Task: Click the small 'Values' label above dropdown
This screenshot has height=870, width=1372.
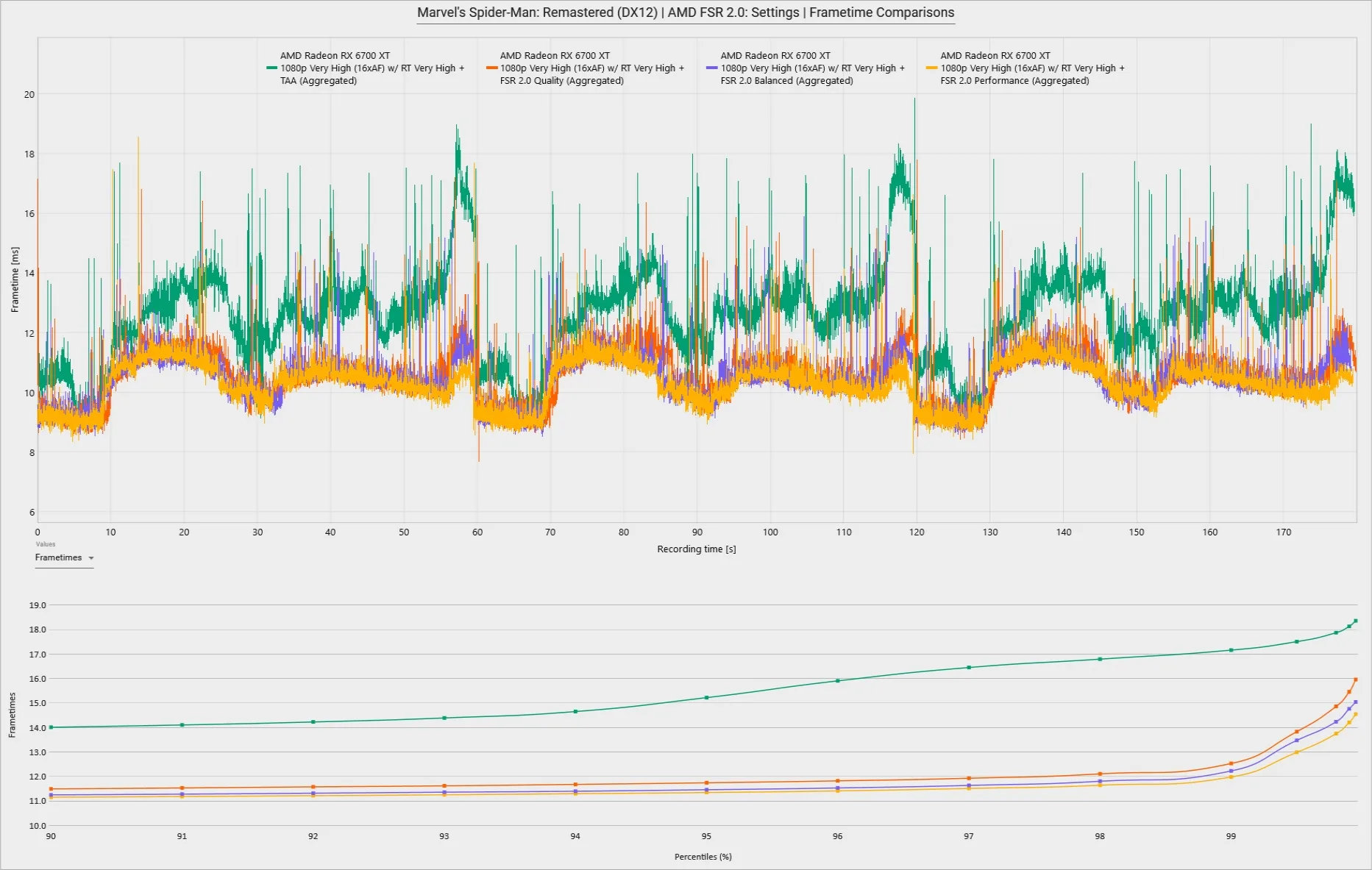Action: [46, 544]
